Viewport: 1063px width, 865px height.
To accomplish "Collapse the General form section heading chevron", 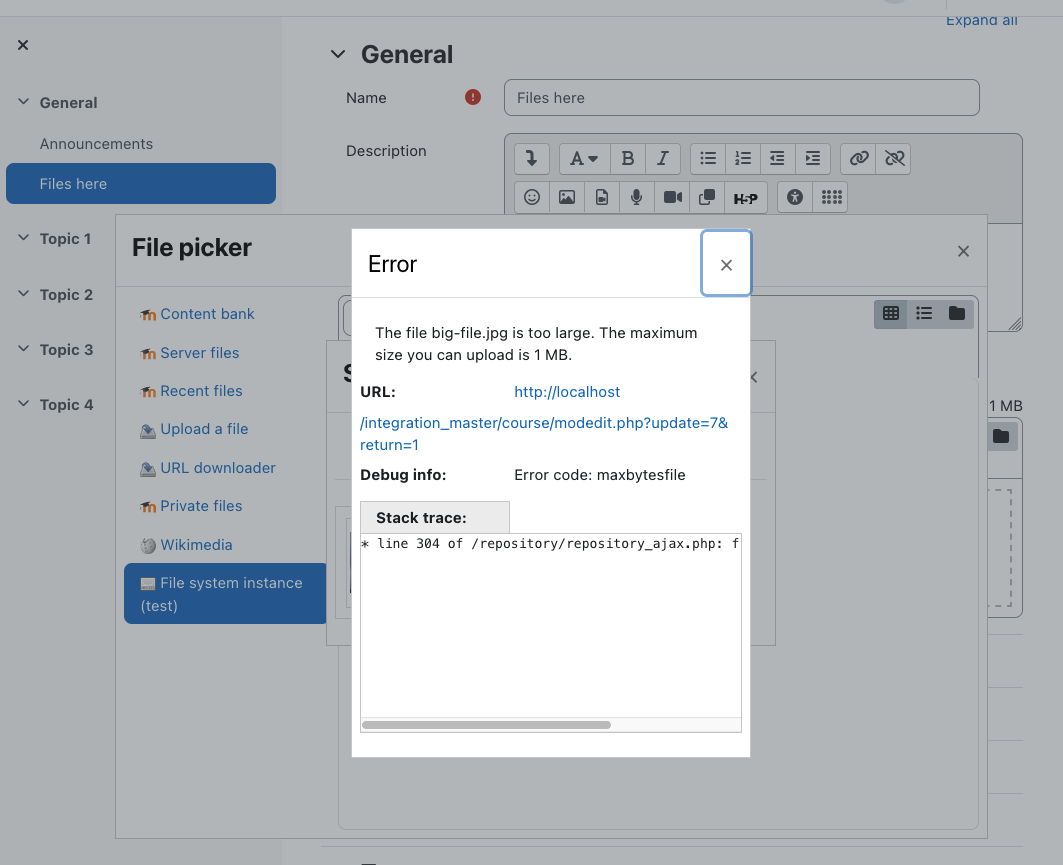I will pos(338,54).
